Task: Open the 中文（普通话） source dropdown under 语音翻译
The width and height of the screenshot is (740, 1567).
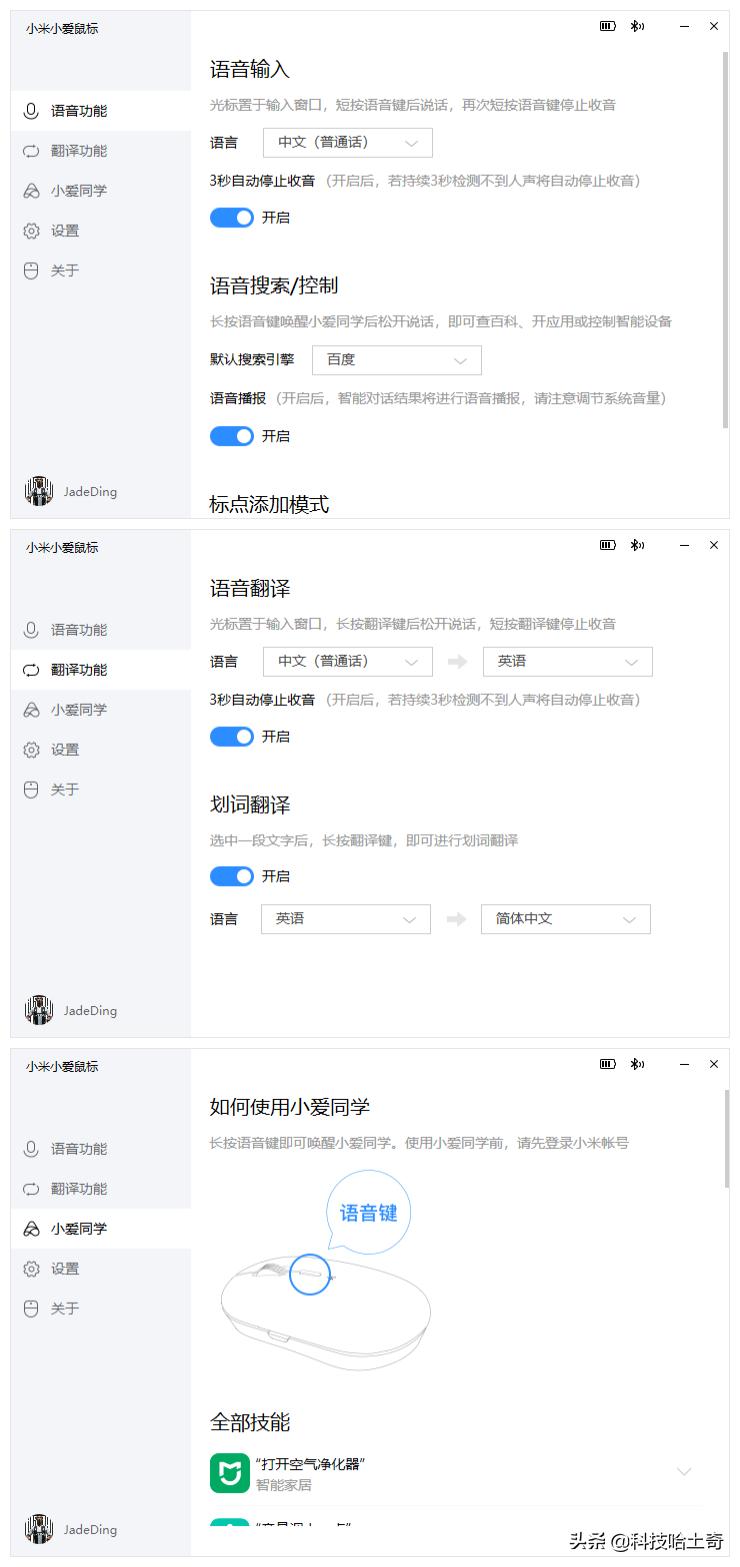Action: point(348,662)
